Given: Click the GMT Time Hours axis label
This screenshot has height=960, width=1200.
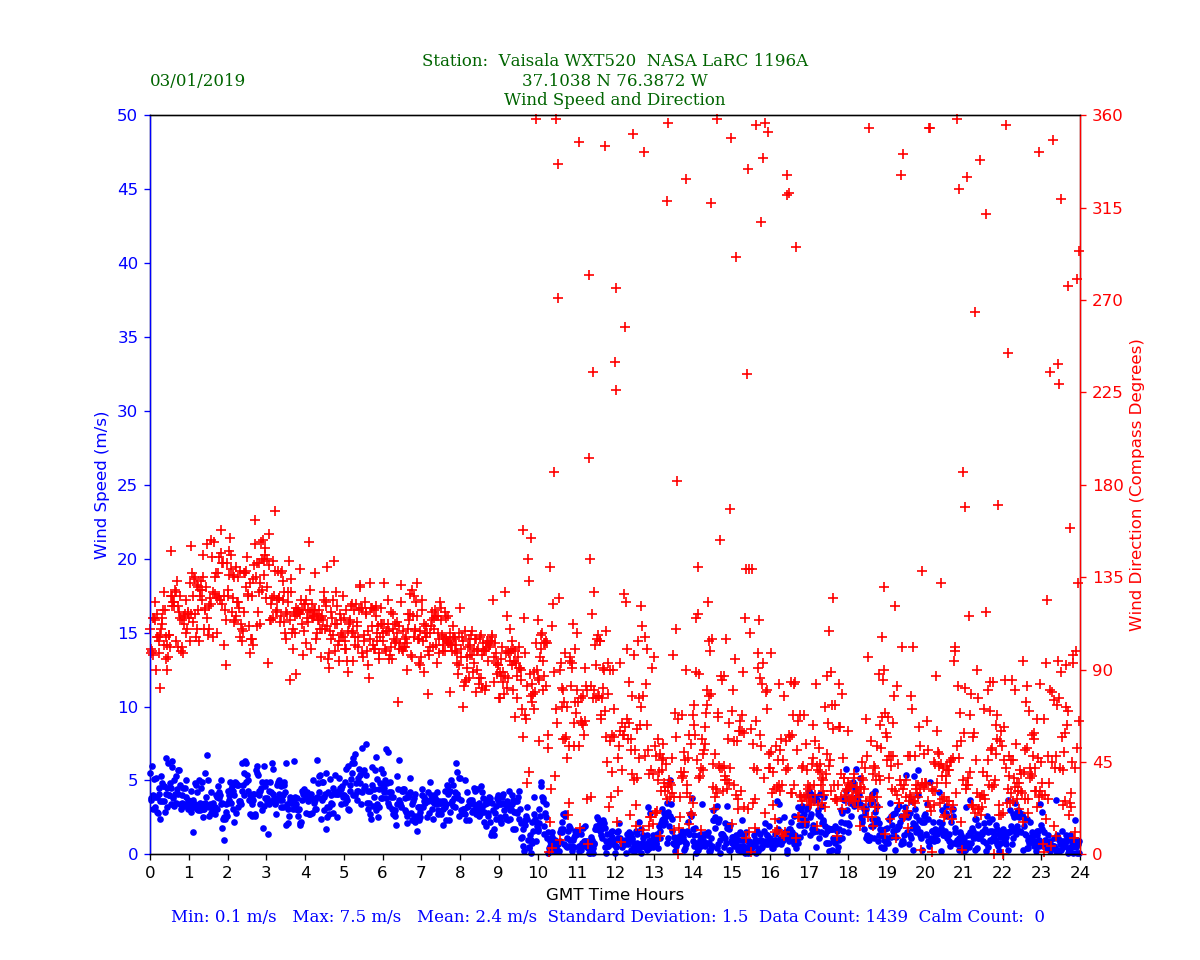Looking at the screenshot, I should (x=614, y=895).
